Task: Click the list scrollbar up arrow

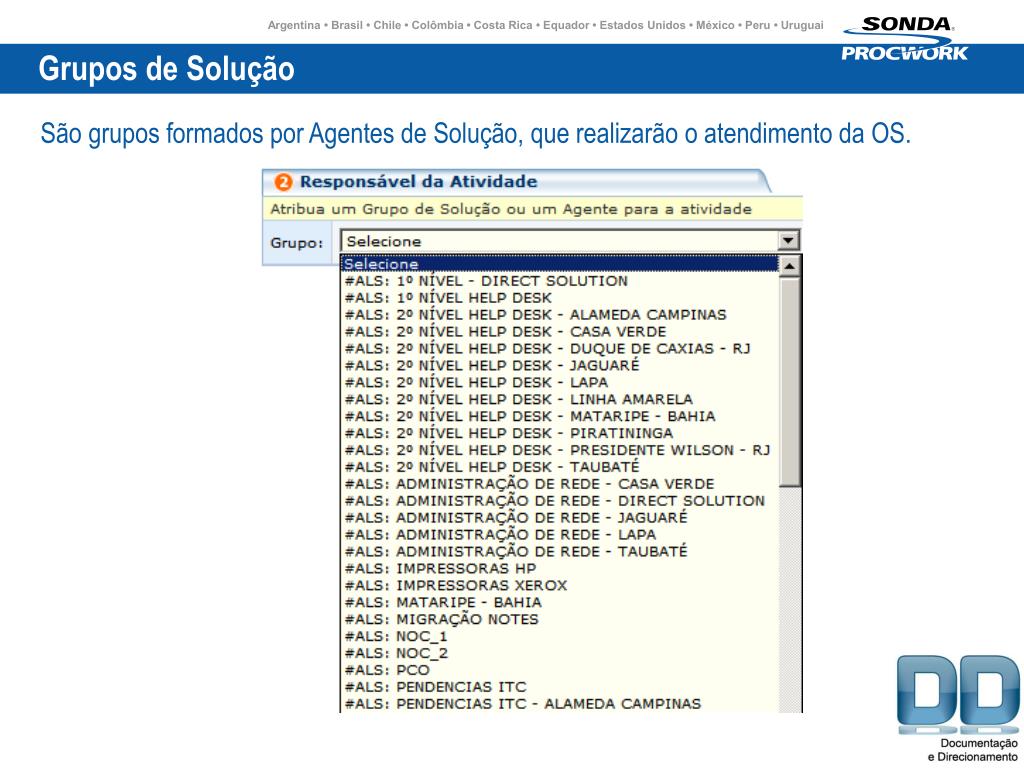Action: [790, 266]
